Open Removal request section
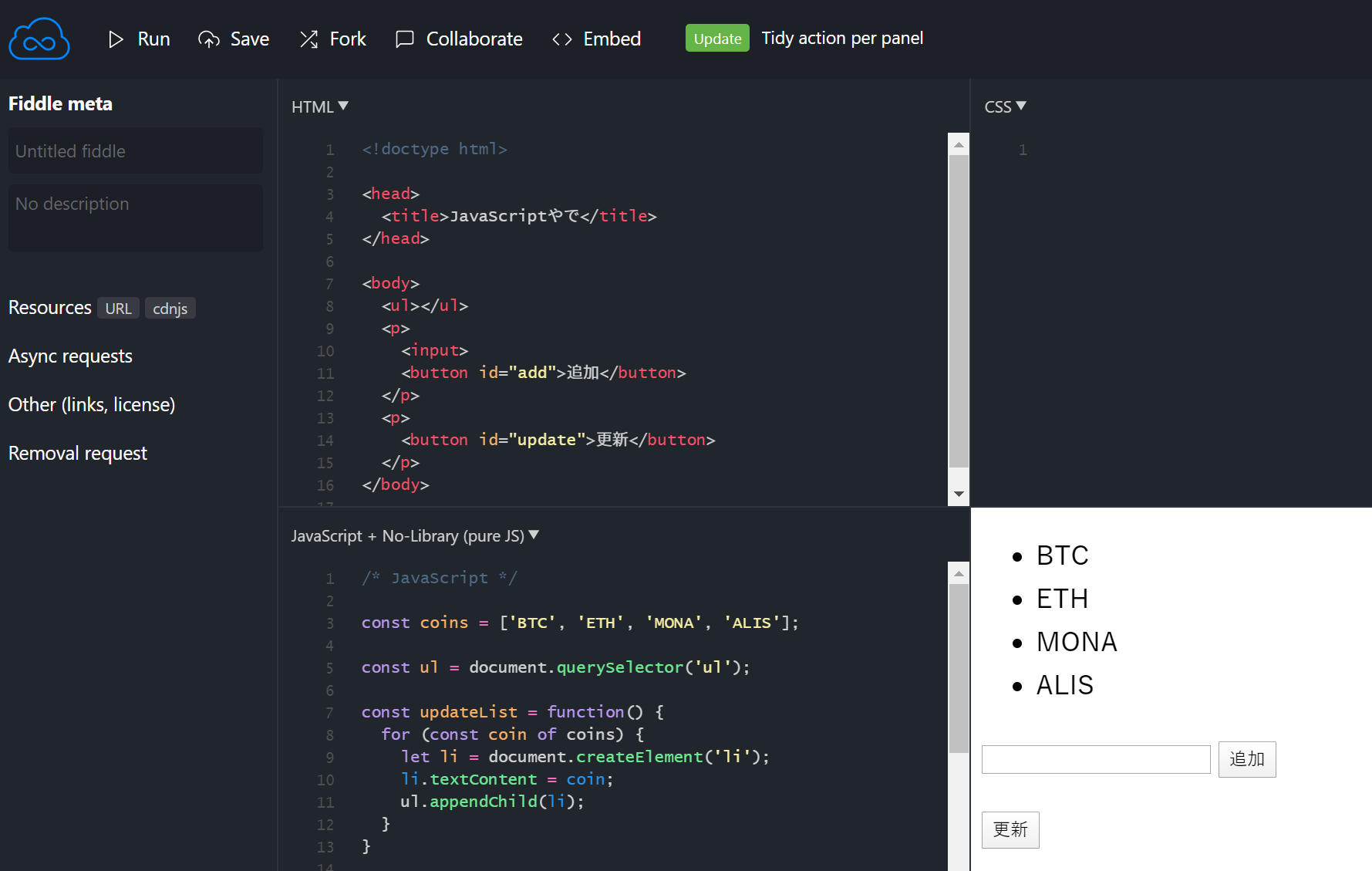The height and width of the screenshot is (871, 1372). pyautogui.click(x=78, y=454)
